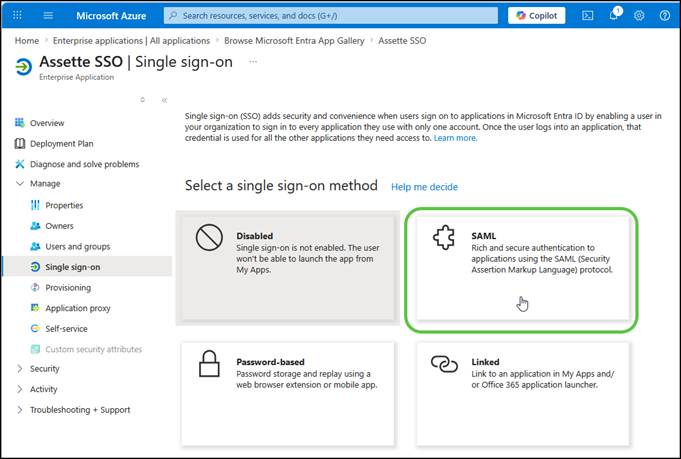Open the Azure app launcher grid icon
This screenshot has height=459, width=681.
coord(17,15)
